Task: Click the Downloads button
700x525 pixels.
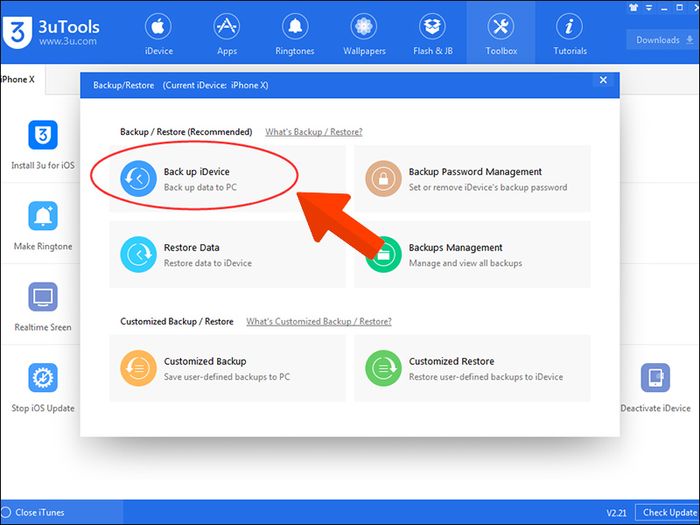Action: point(664,40)
